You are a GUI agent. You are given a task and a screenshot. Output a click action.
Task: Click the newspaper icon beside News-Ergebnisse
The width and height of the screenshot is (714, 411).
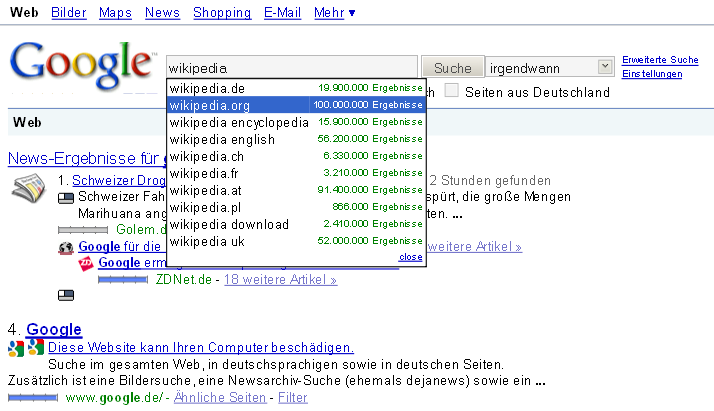29,188
